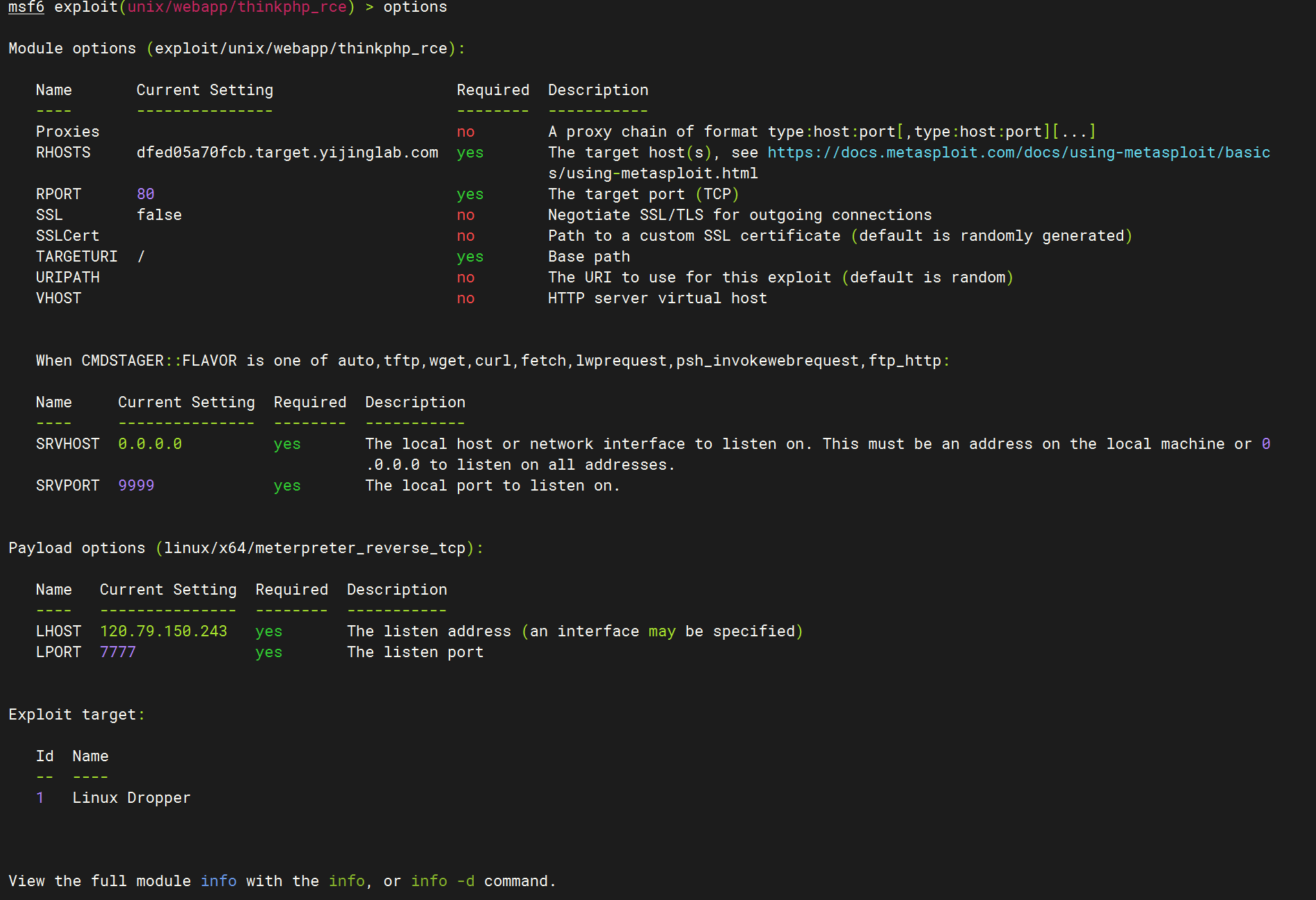Screen dimensions: 1316x900
Task: Click the "Exploit target:" heading
Action: (77, 715)
